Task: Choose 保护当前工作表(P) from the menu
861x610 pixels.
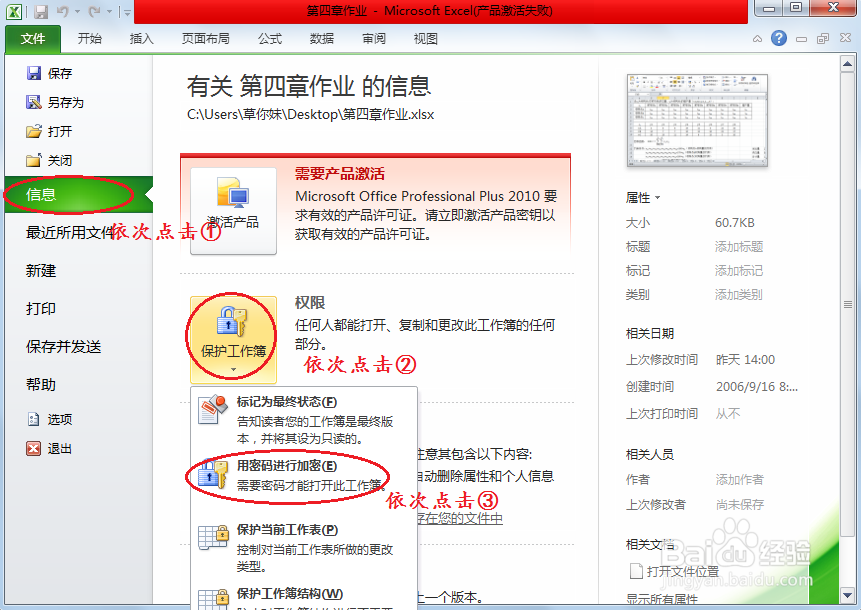Action: 304,547
